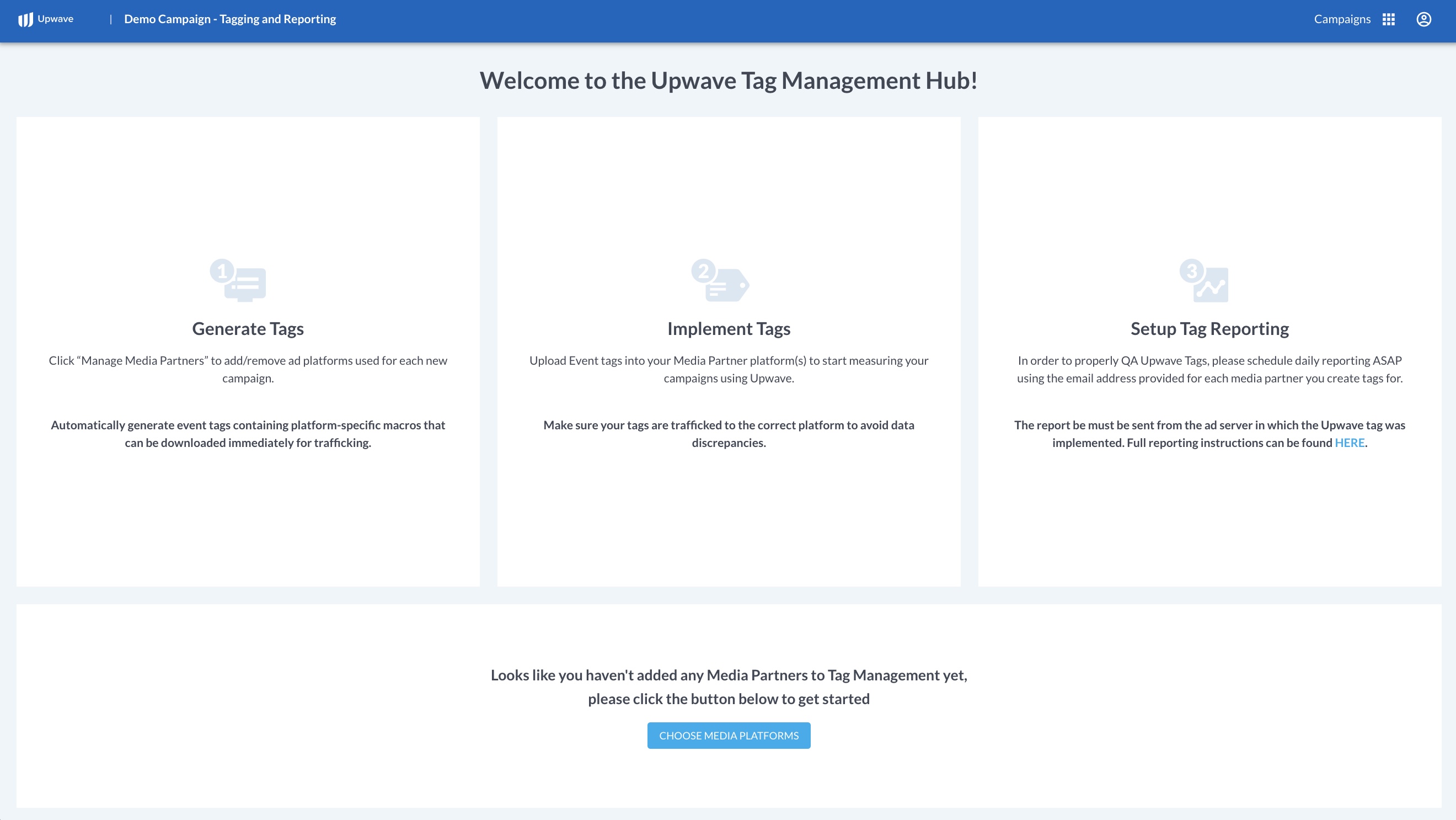Click the Upwave logo in the navbar
Image resolution: width=1456 pixels, height=820 pixels.
45,19
